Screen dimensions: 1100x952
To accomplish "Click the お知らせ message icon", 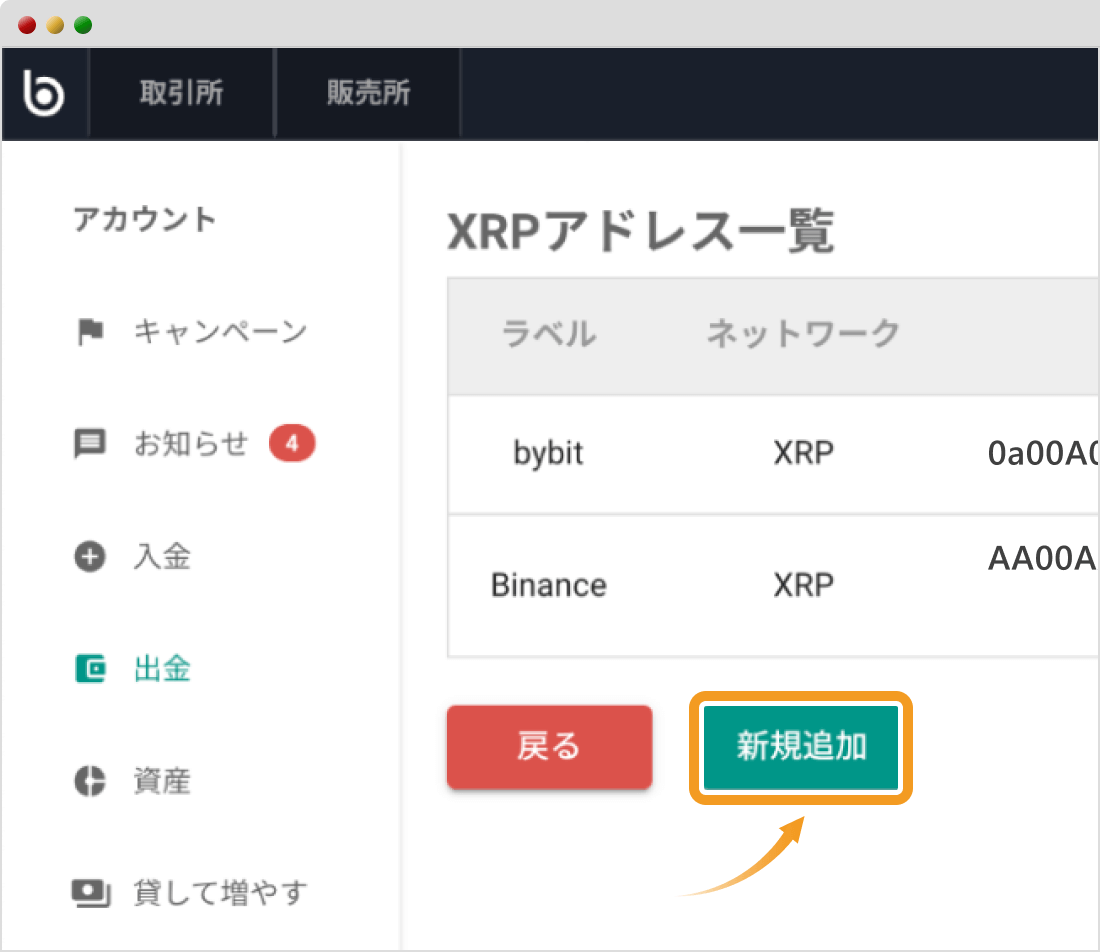I will (90, 443).
